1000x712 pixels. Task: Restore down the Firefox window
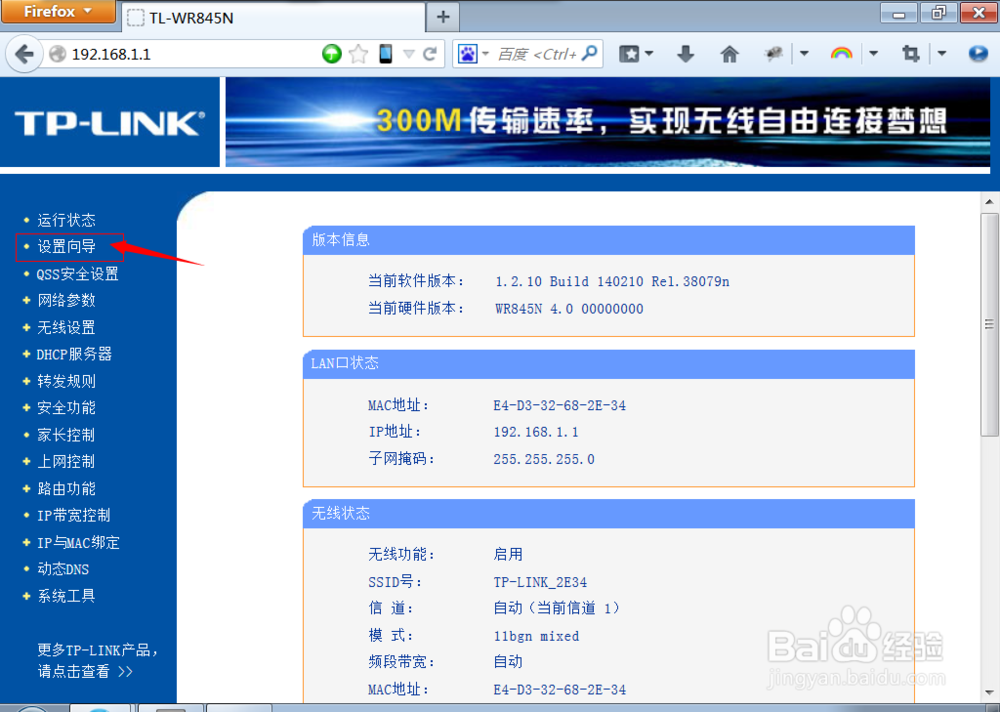pos(938,13)
